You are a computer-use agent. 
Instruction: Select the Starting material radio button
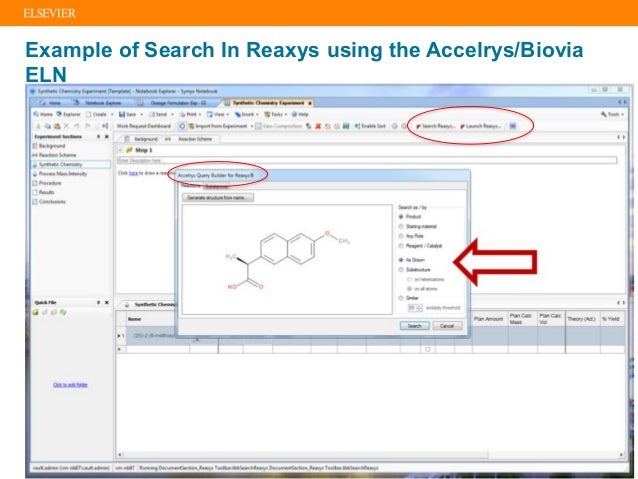coord(401,226)
